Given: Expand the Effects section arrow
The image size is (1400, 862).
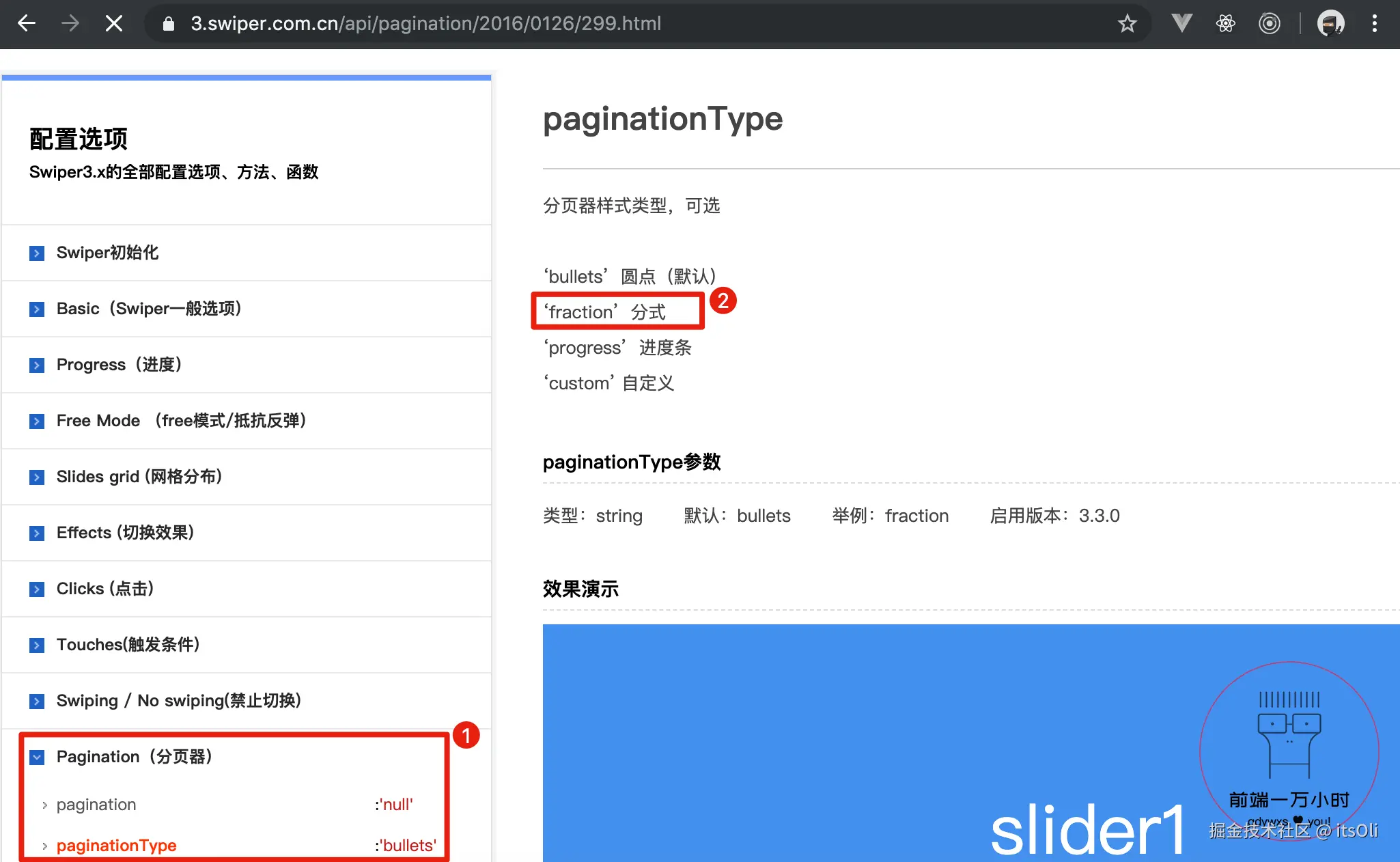Looking at the screenshot, I should (37, 533).
